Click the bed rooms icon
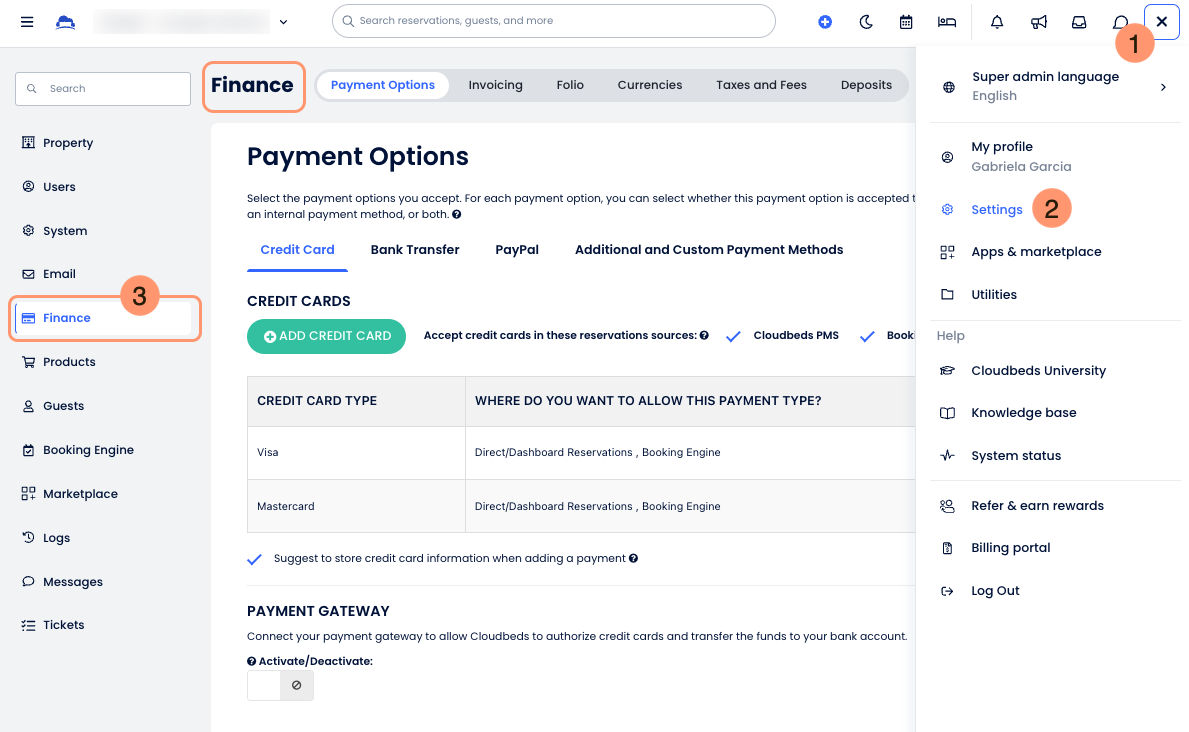This screenshot has height=732, width=1189. [x=946, y=21]
